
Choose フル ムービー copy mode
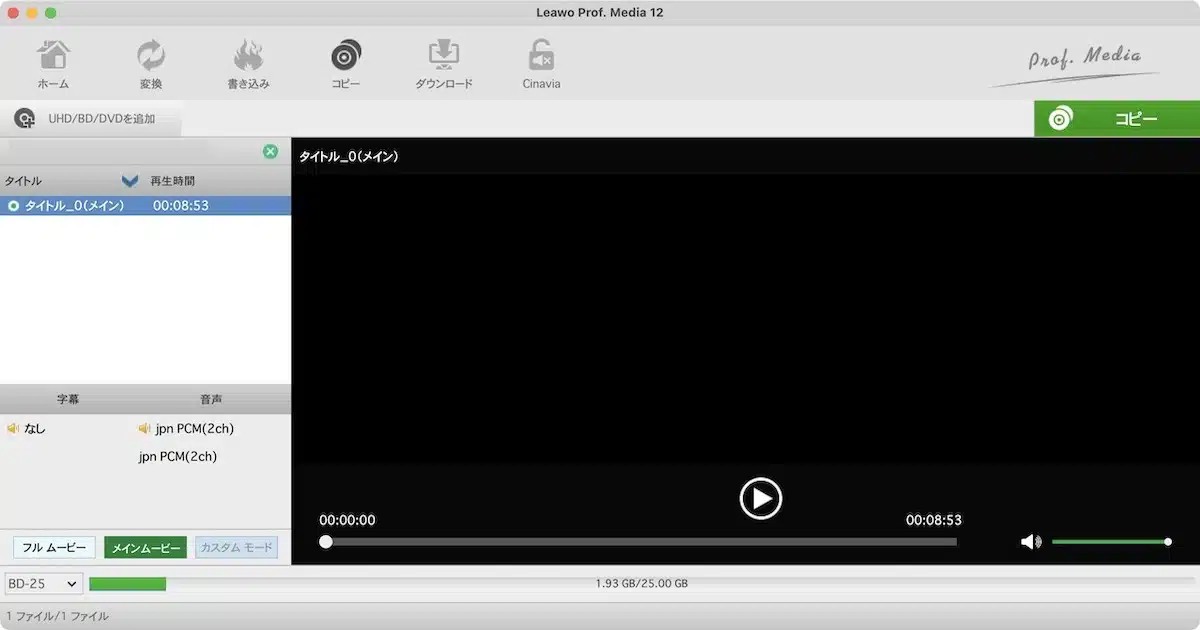coord(54,548)
